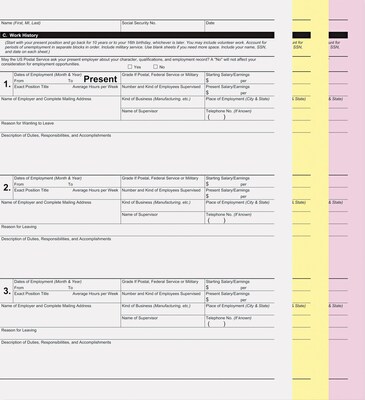
Task: Click the Place of Employment field in block 3
Action: 240,309
